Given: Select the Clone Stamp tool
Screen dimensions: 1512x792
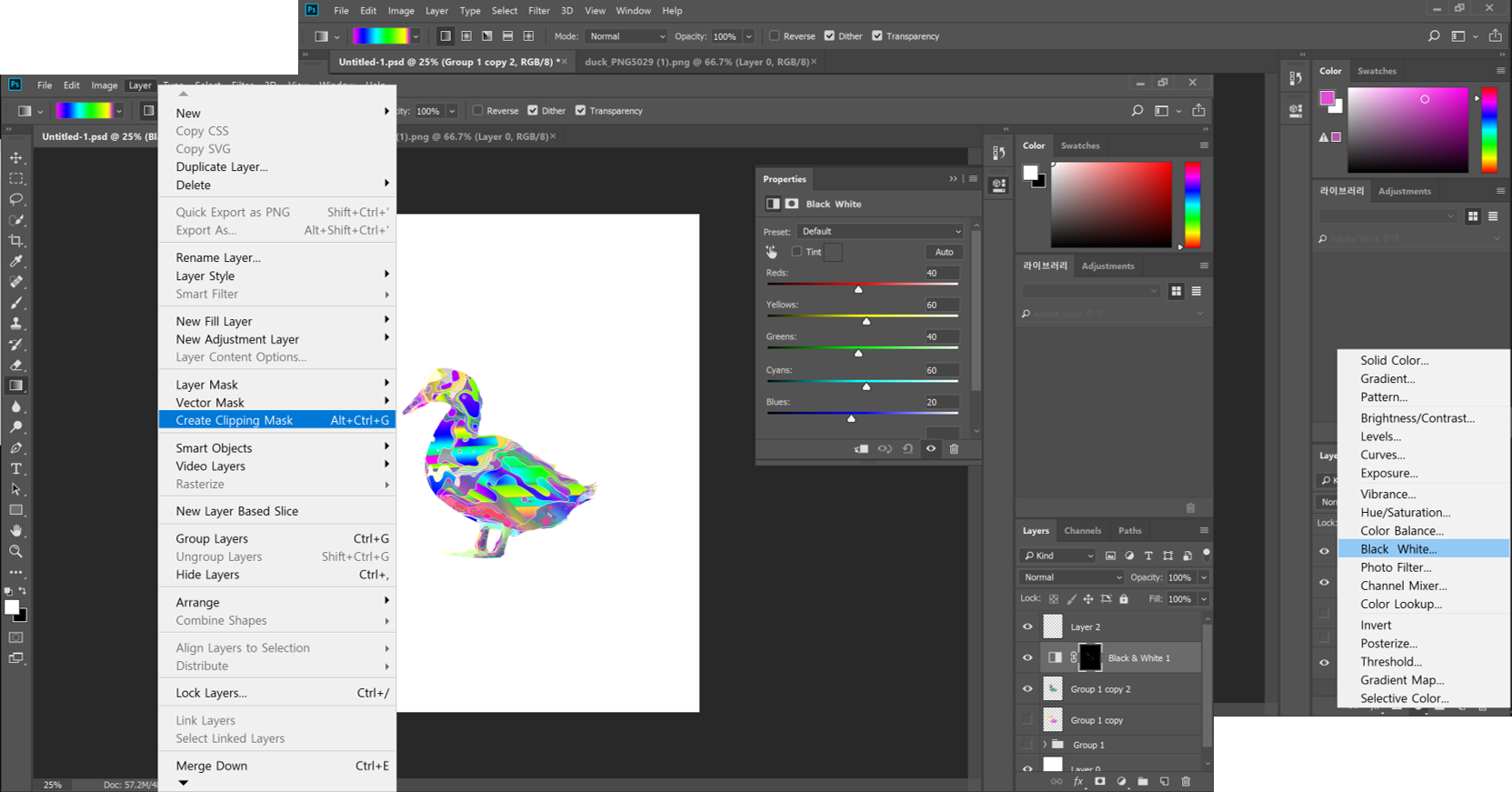Looking at the screenshot, I should coord(16,324).
